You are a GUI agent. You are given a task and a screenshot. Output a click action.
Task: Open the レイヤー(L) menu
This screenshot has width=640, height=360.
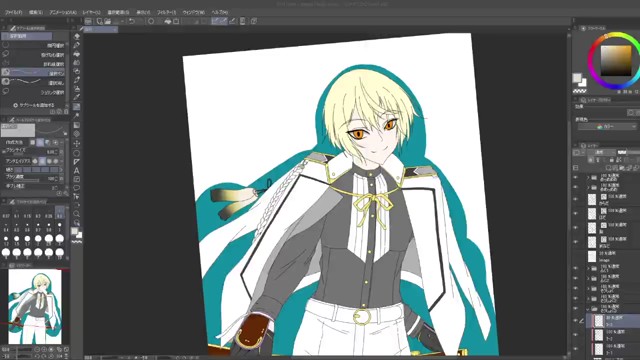pyautogui.click(x=91, y=12)
